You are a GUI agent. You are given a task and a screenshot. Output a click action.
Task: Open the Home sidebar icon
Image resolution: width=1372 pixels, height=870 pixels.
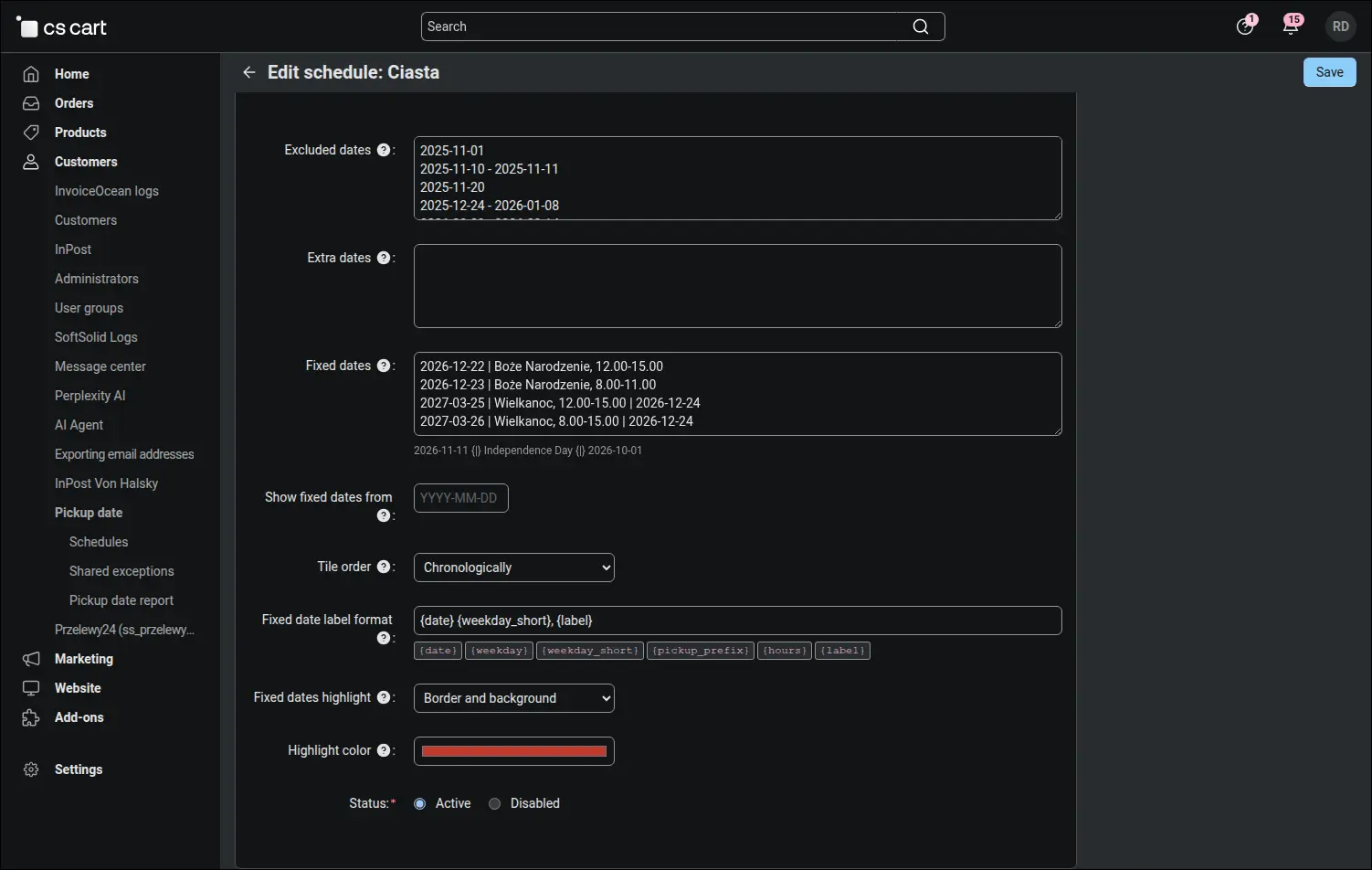tap(31, 74)
